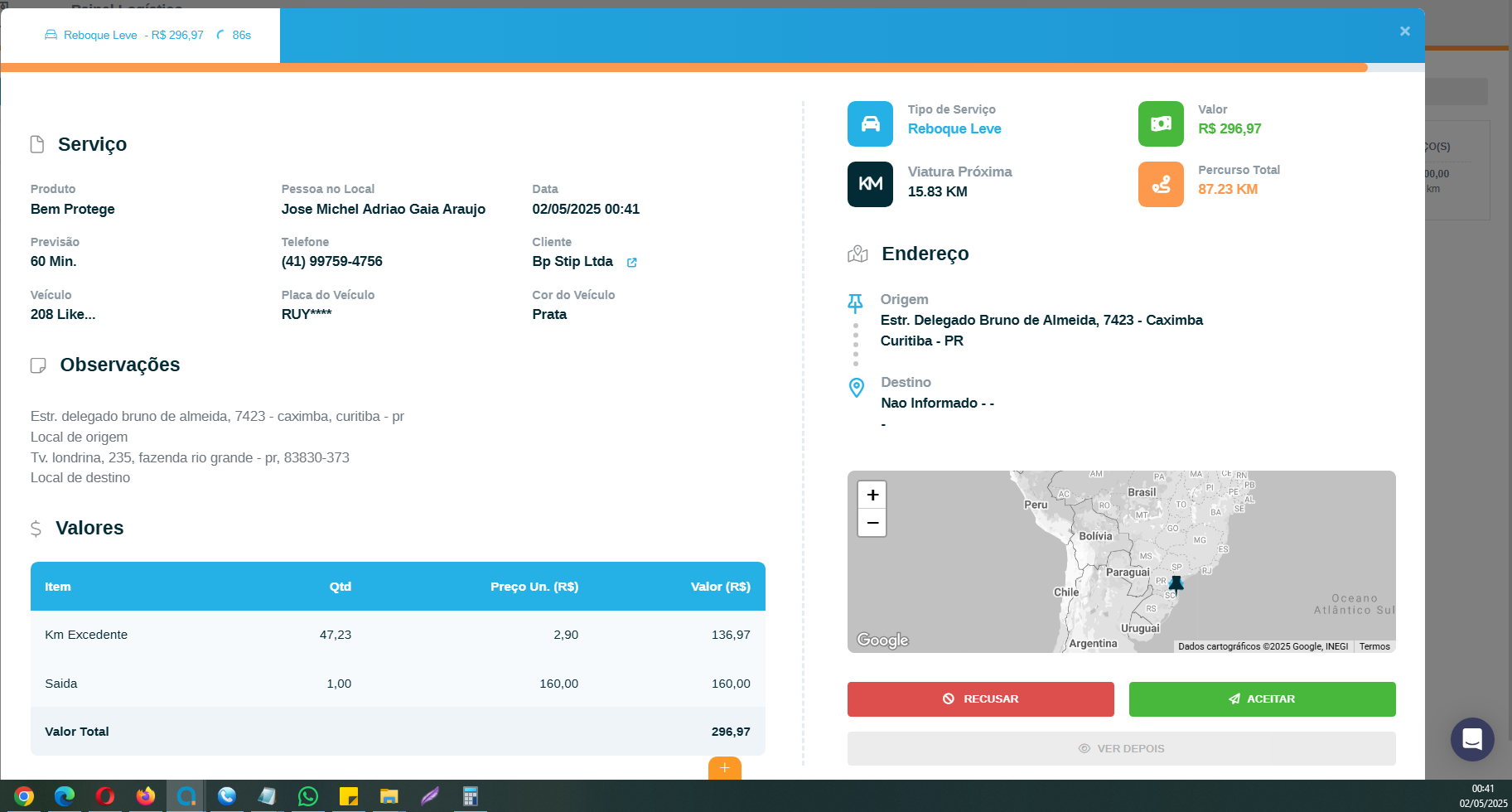Open Calculator from the taskbar
1512x812 pixels.
[470, 796]
